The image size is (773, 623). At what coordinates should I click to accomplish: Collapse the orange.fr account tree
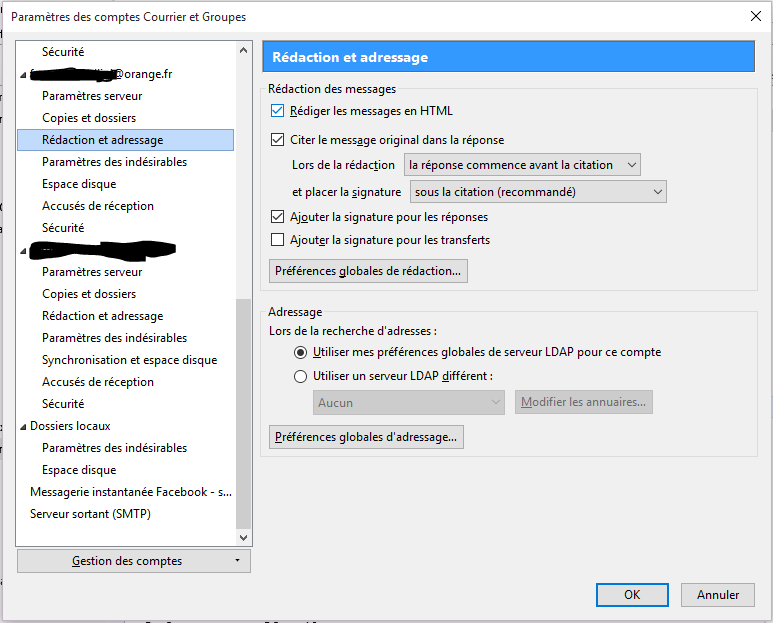click(24, 75)
